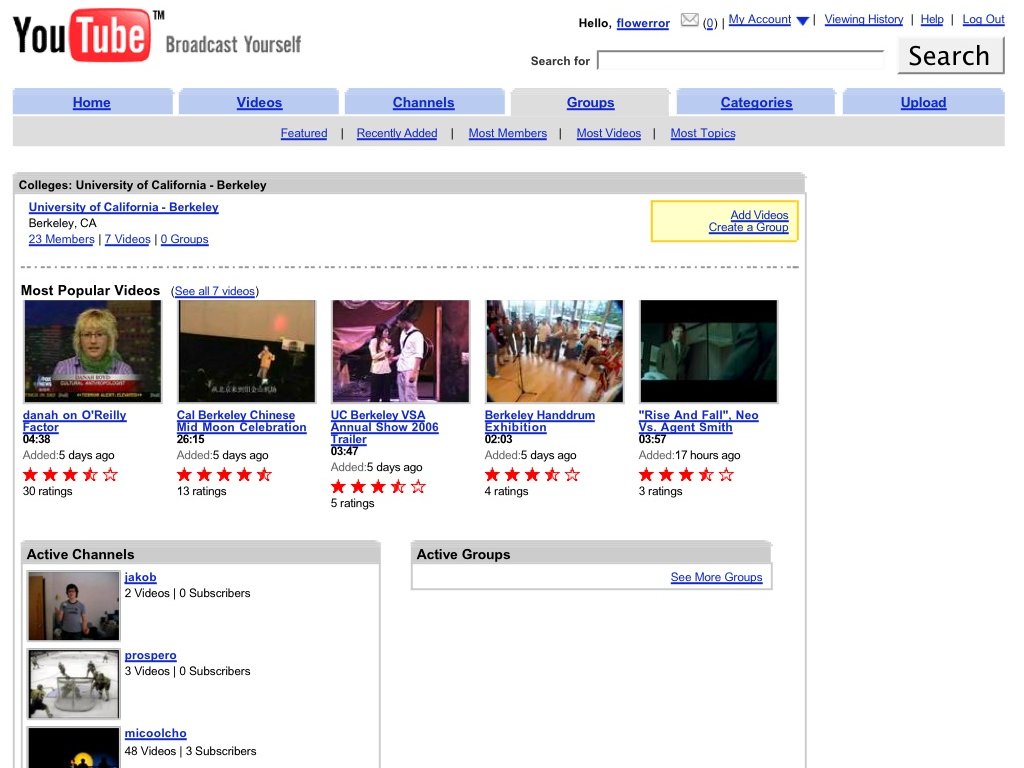The width and height of the screenshot is (1024, 768).
Task: Select the Recently Added filter
Action: point(397,132)
